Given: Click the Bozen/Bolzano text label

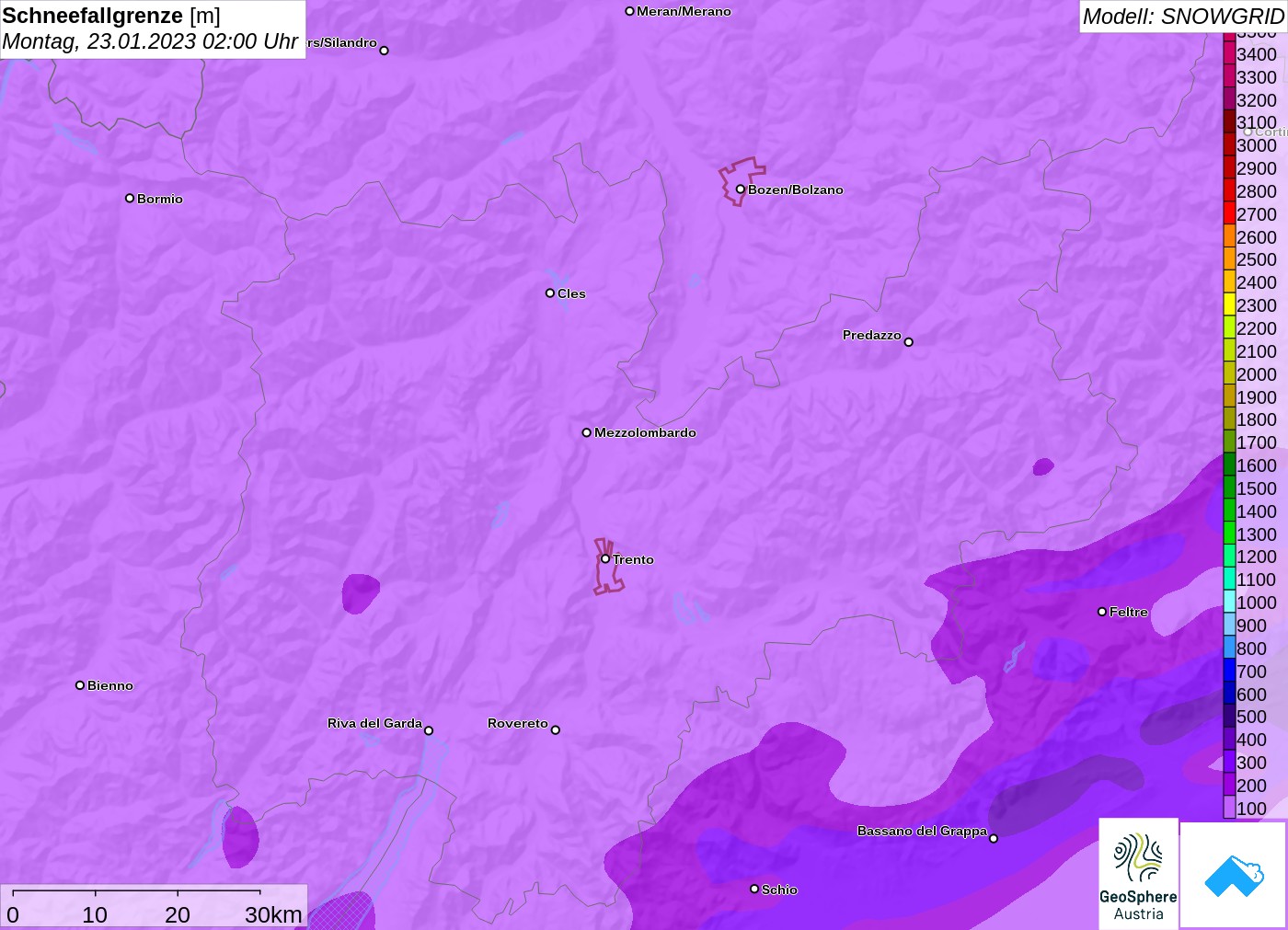Looking at the screenshot, I should click(x=795, y=189).
